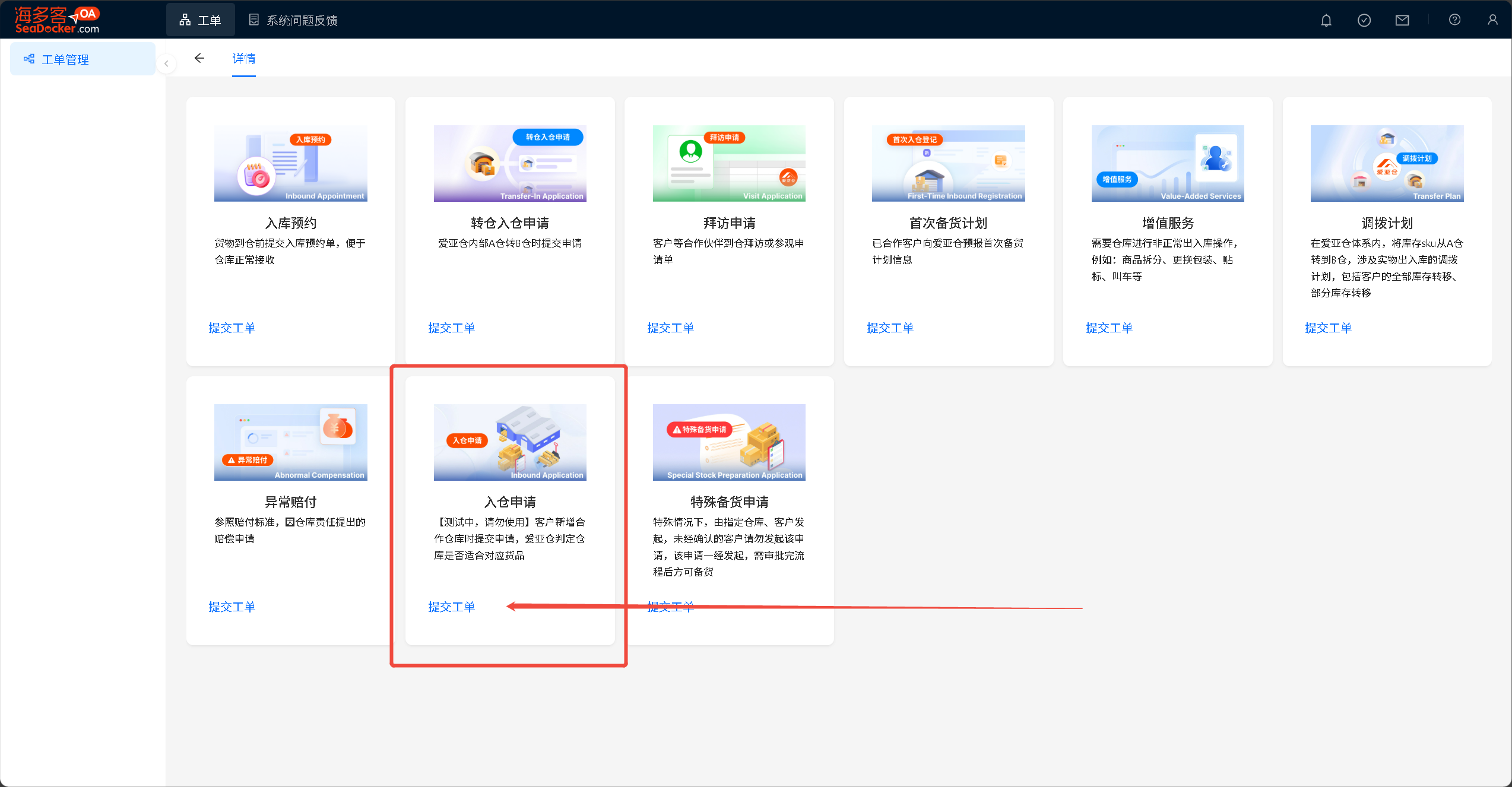
Task: Open the 异常赔付 card thumbnail
Action: coord(290,442)
